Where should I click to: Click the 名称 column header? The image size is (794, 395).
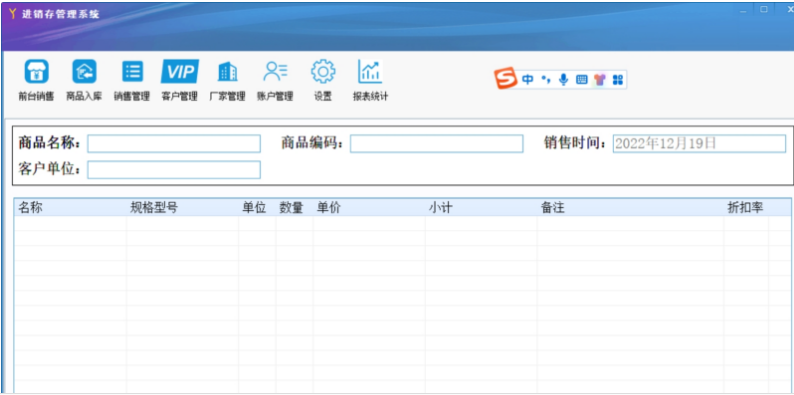(x=70, y=207)
